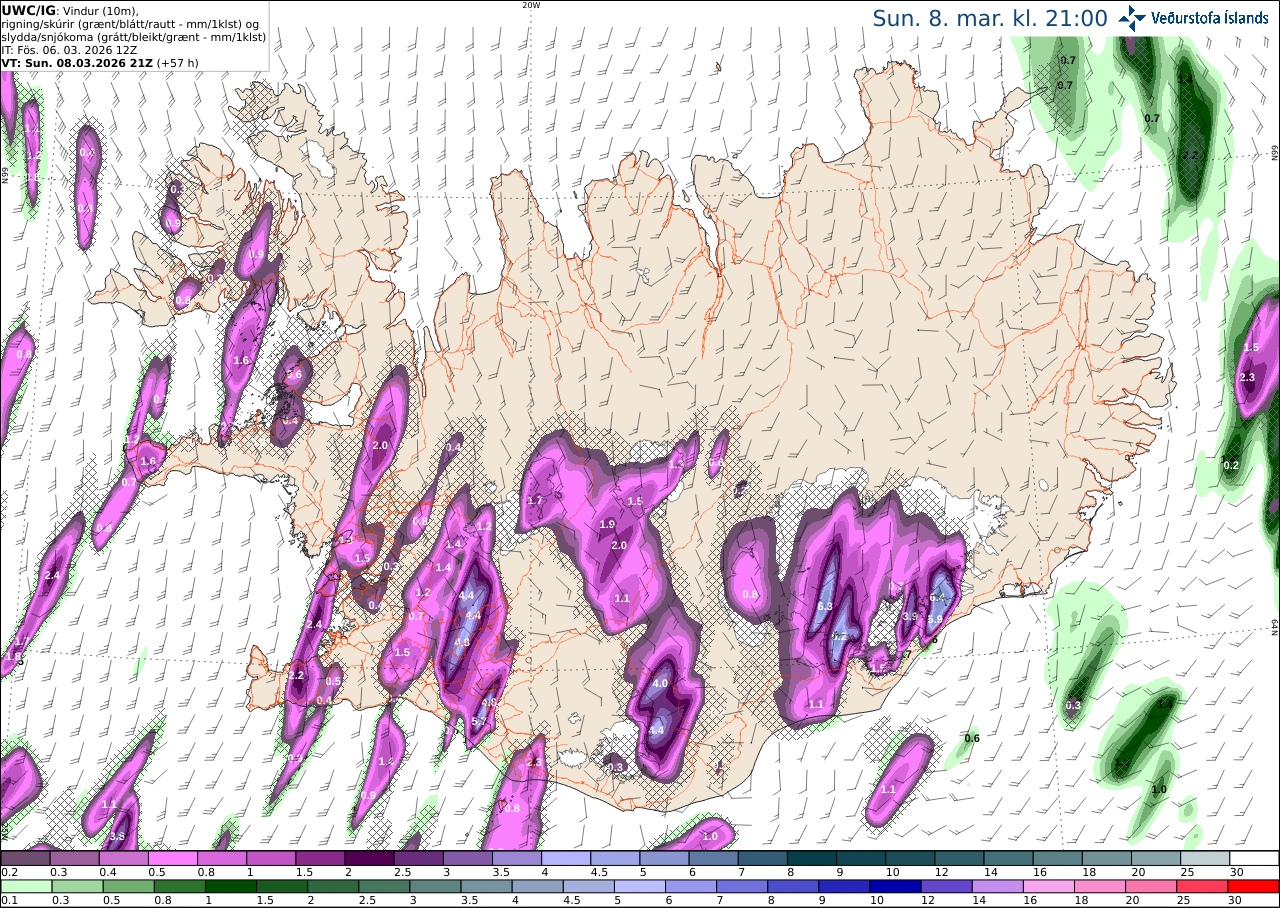
Task: Click the "4.0" snowfall value on the map
Action: click(660, 684)
